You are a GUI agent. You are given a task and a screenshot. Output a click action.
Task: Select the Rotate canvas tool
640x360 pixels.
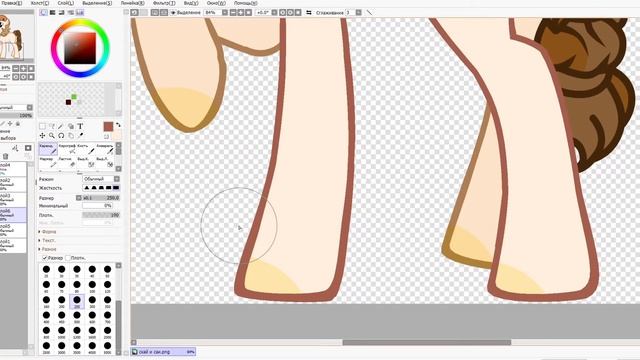pyautogui.click(x=61, y=136)
